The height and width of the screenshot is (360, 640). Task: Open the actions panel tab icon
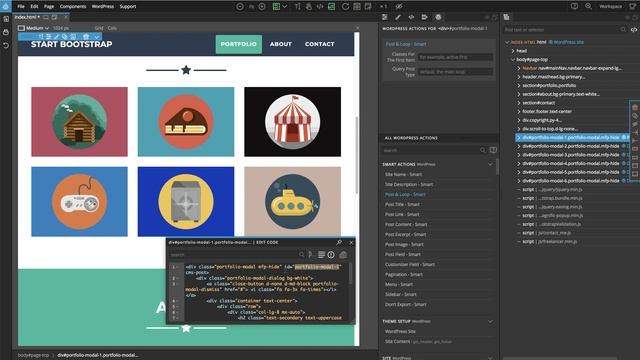coord(424,17)
